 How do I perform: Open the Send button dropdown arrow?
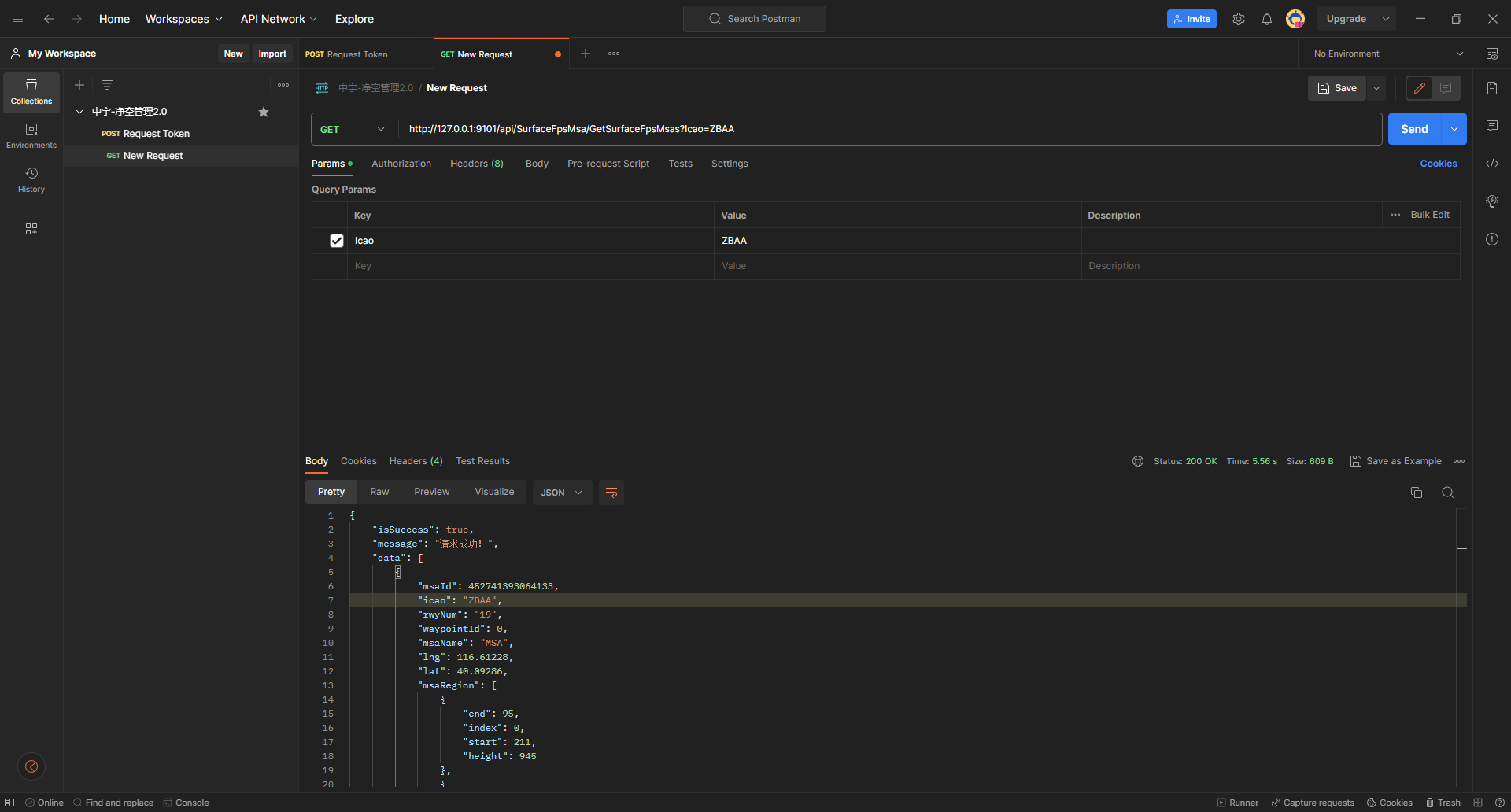coord(1454,129)
